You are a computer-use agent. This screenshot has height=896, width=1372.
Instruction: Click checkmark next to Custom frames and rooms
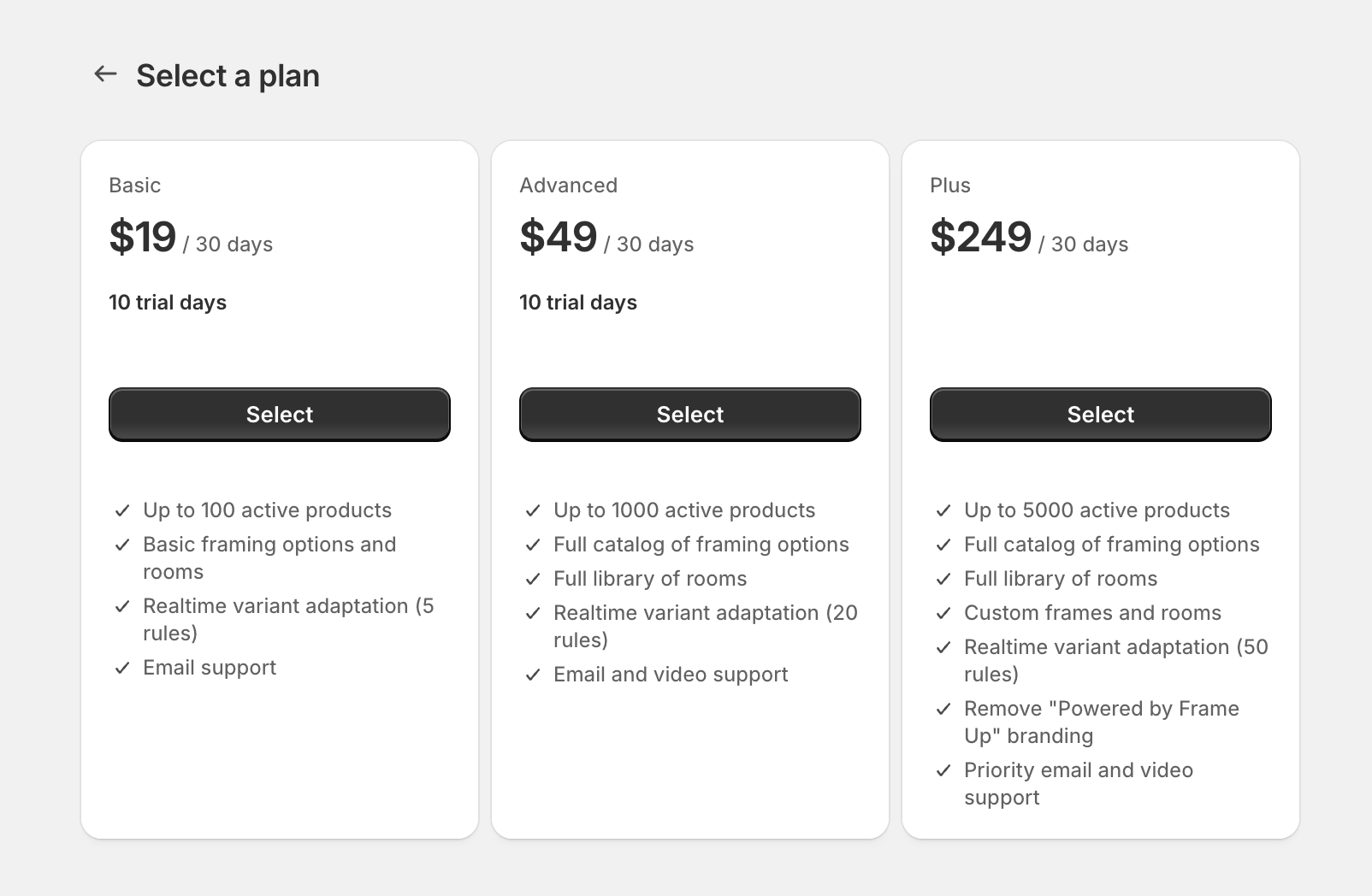coord(943,614)
